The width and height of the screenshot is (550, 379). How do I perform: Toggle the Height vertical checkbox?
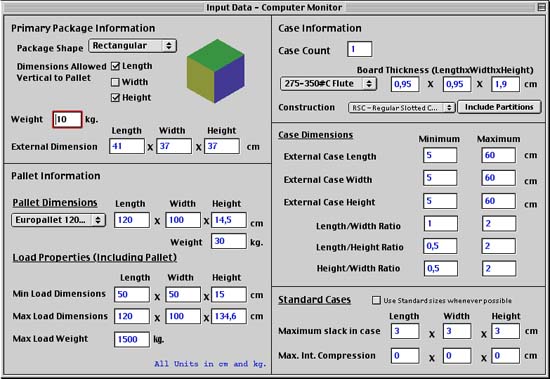[x=115, y=98]
